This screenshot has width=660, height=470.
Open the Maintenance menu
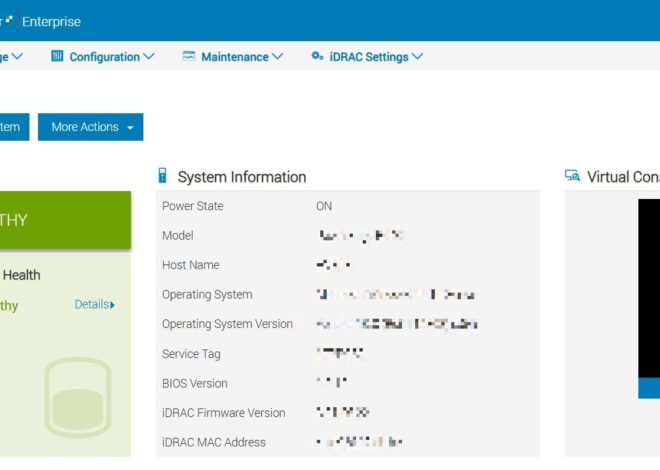233,56
